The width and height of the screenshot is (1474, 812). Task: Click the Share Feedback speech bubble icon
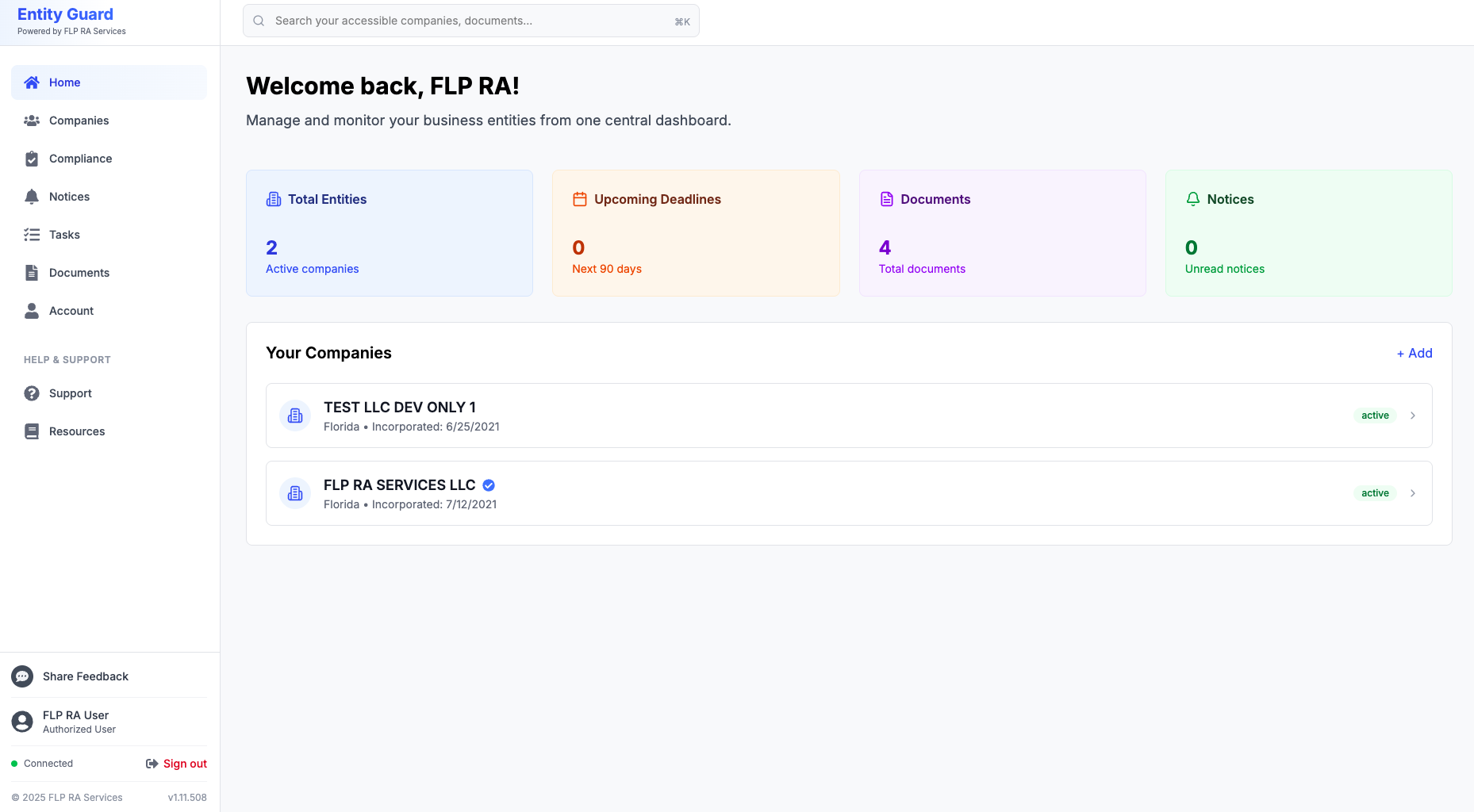[22, 676]
